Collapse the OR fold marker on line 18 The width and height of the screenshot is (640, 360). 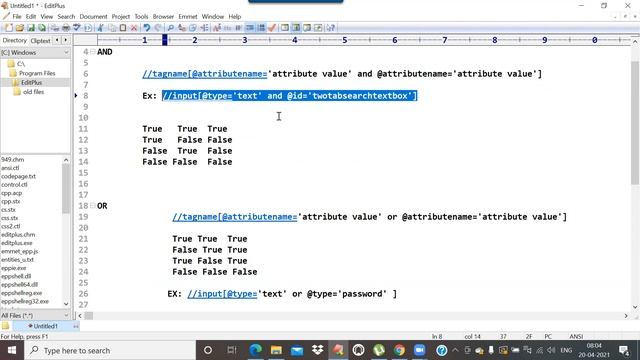tap(93, 206)
